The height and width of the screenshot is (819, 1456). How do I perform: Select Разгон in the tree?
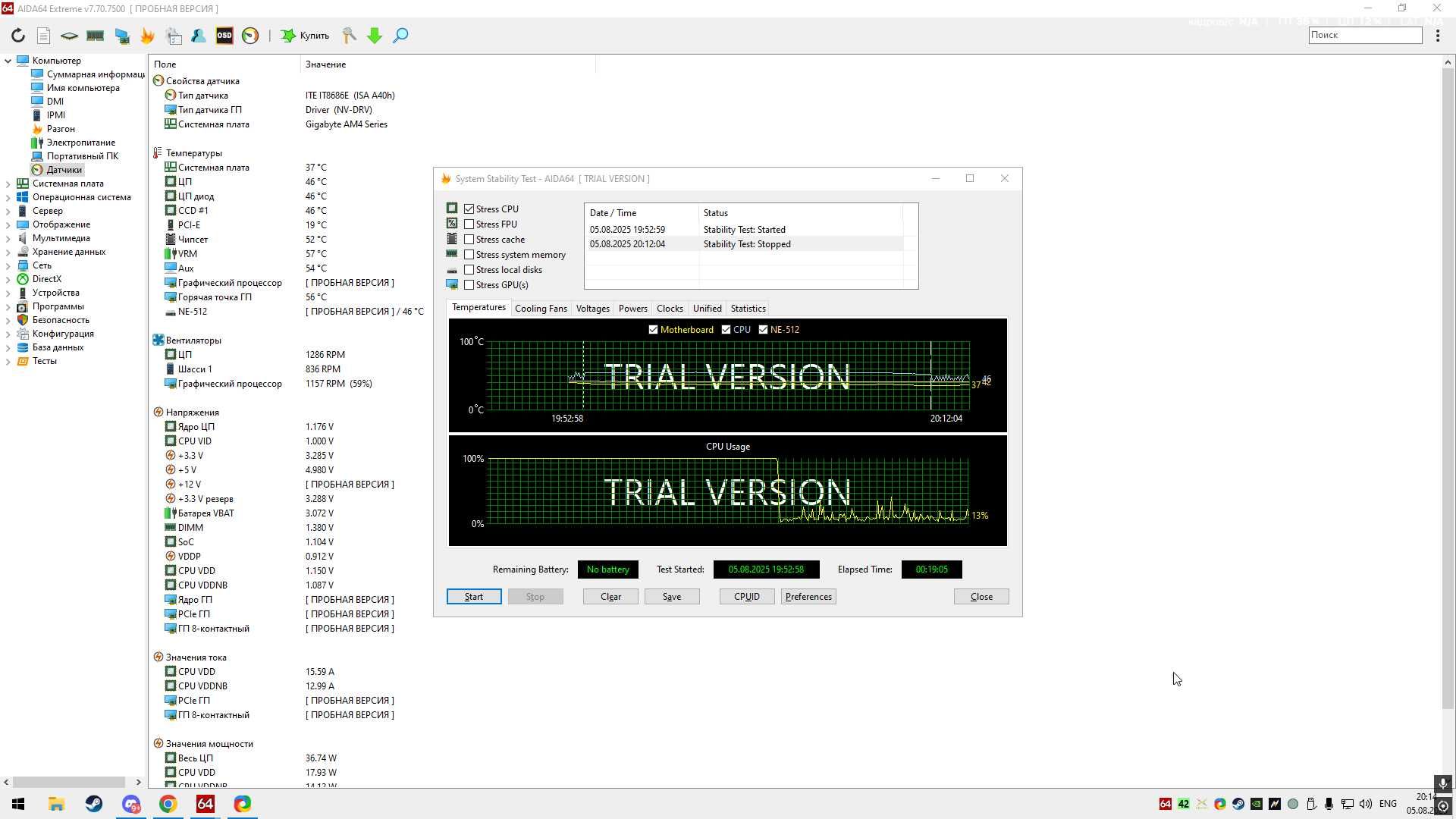[x=61, y=129]
